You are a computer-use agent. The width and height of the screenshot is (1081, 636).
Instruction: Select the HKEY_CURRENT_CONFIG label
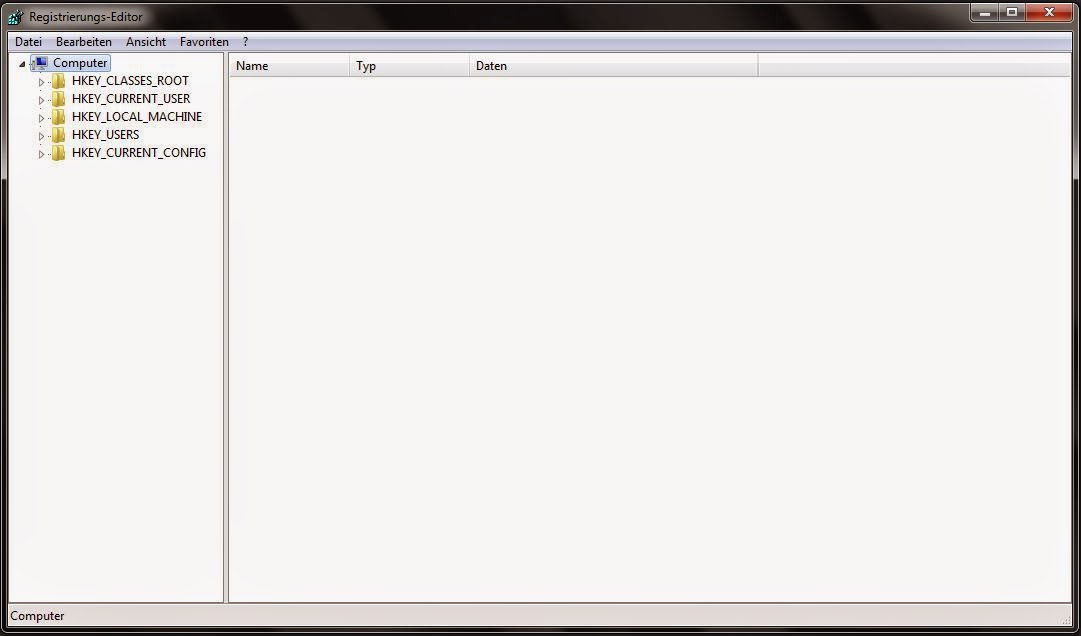click(x=139, y=152)
